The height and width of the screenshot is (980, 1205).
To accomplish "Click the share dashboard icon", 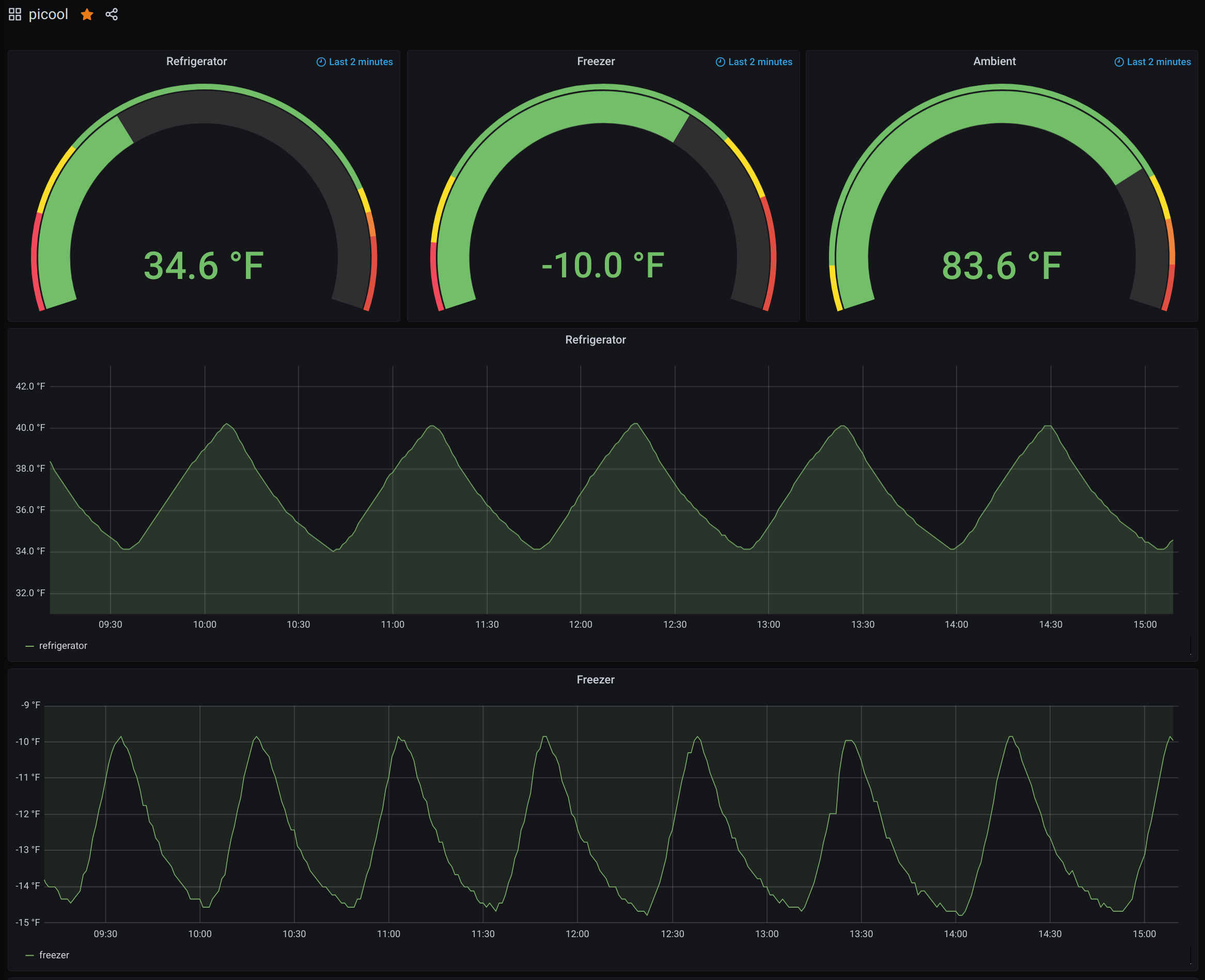I will click(x=112, y=14).
